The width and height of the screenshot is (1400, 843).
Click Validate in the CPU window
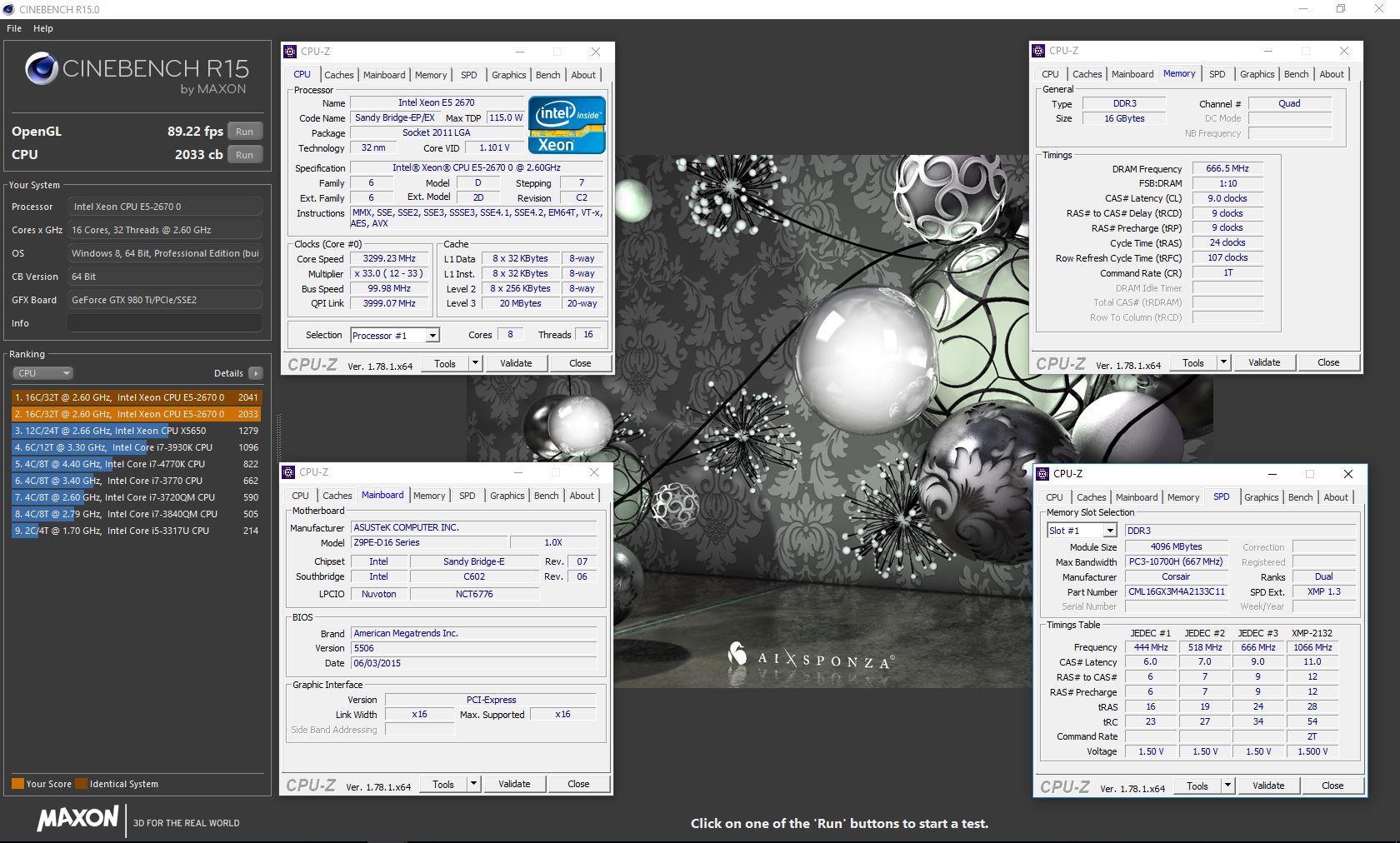point(516,363)
